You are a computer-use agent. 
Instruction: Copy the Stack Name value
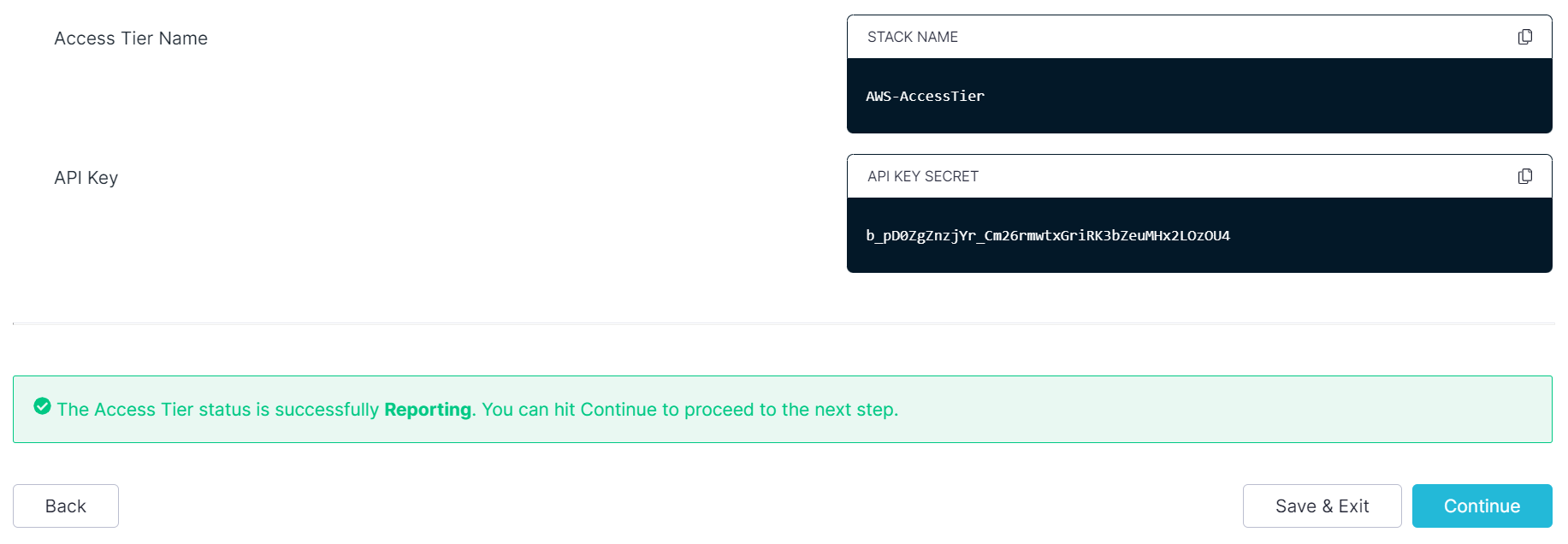click(1524, 37)
